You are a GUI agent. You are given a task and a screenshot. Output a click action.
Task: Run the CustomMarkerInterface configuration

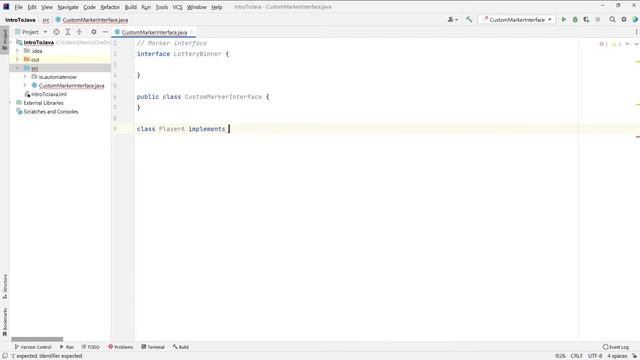(564, 19)
